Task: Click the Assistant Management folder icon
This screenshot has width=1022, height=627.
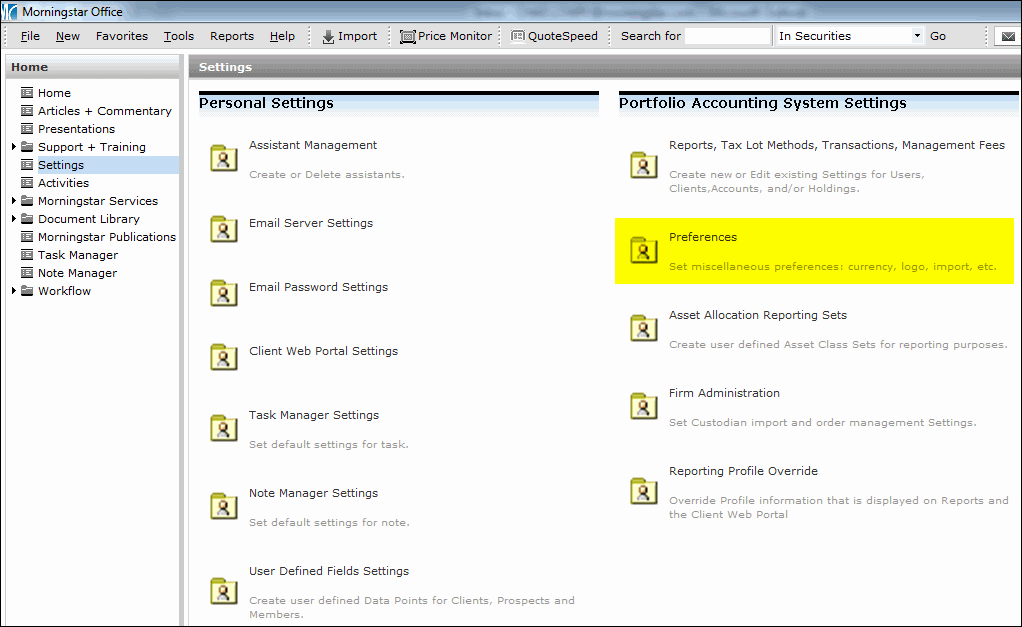Action: tap(223, 158)
